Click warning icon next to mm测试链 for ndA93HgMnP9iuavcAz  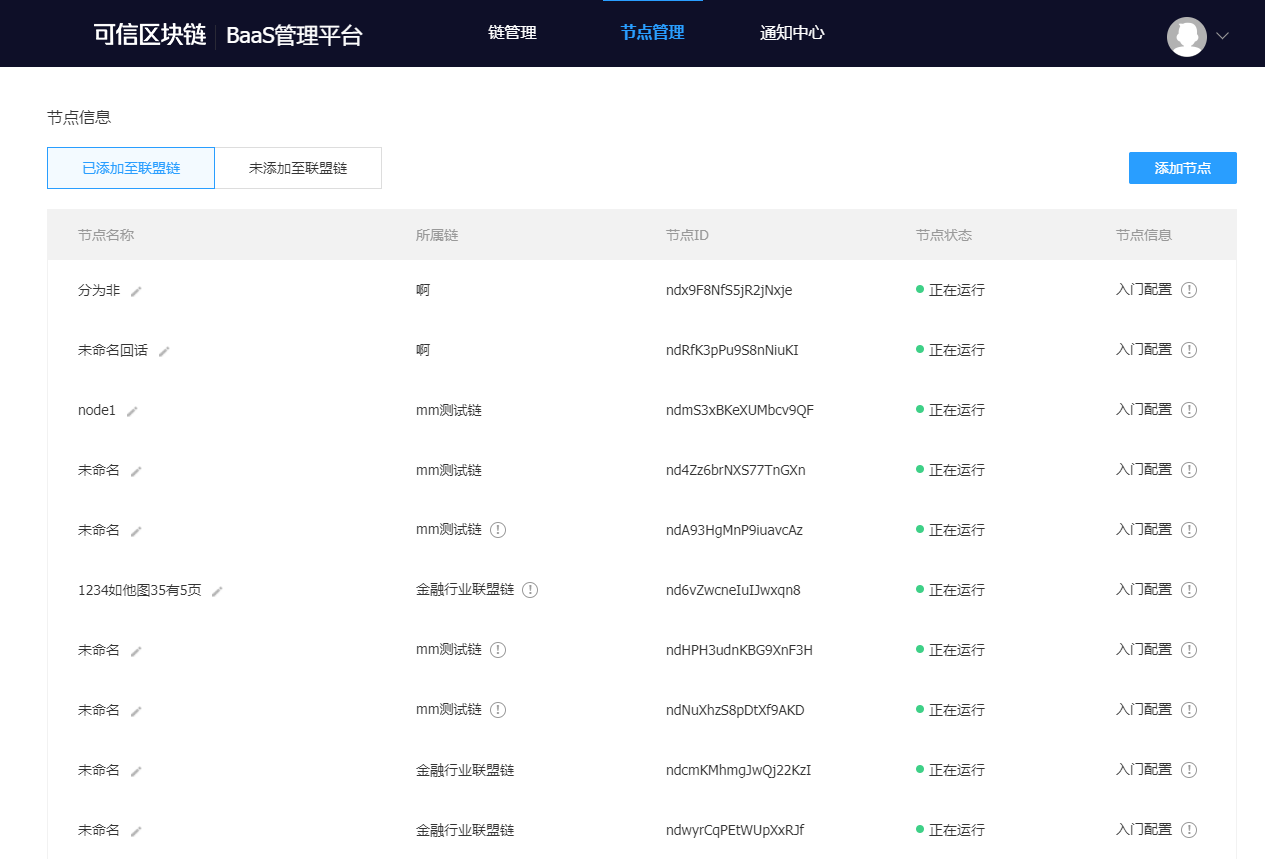click(498, 530)
